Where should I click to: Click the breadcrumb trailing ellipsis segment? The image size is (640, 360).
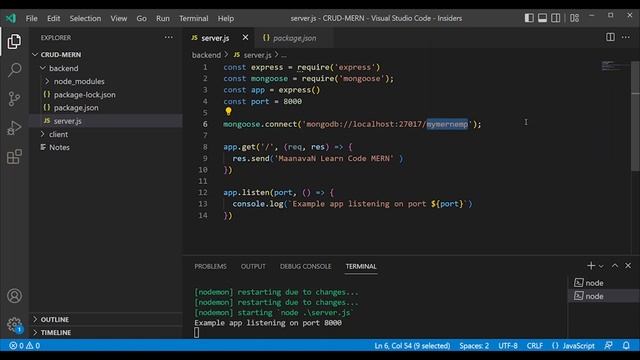284,55
